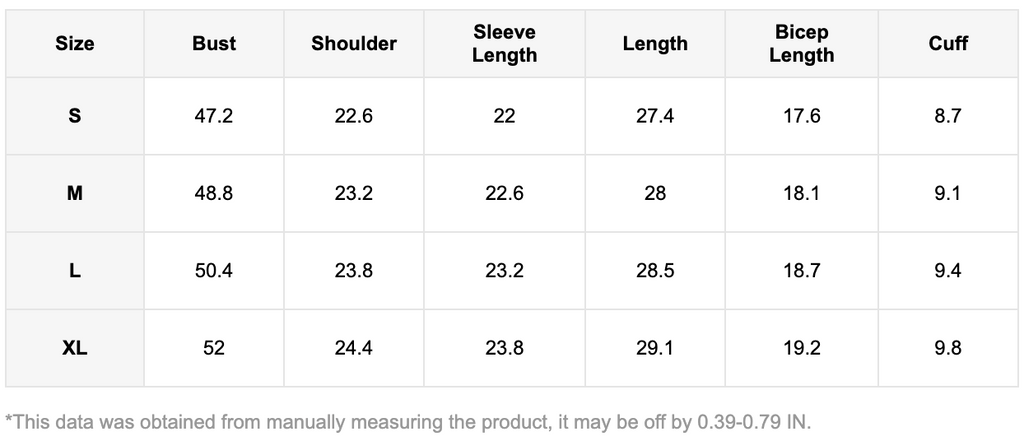Click the Sleeve Length header cell

pyautogui.click(x=504, y=44)
